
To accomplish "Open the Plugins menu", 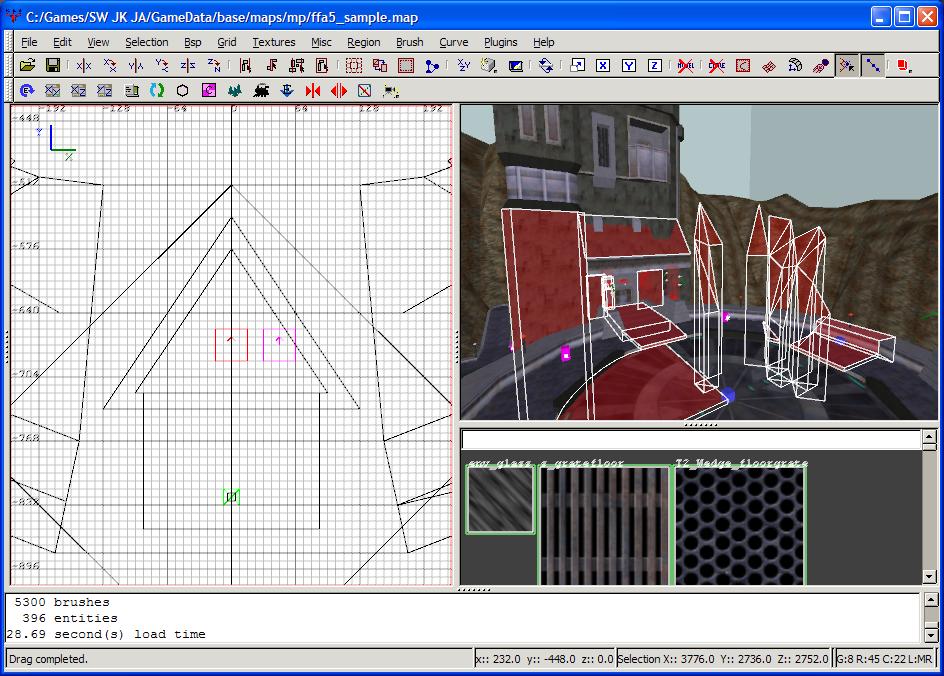I will click(501, 42).
